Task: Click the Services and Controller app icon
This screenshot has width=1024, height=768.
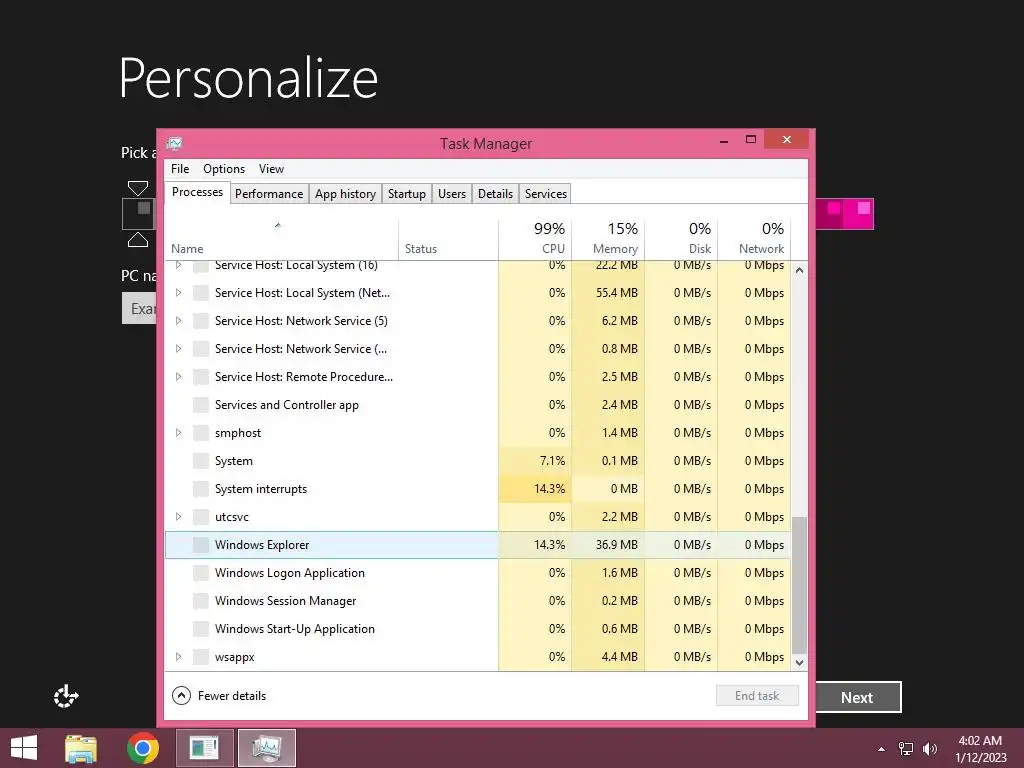Action: click(201, 405)
